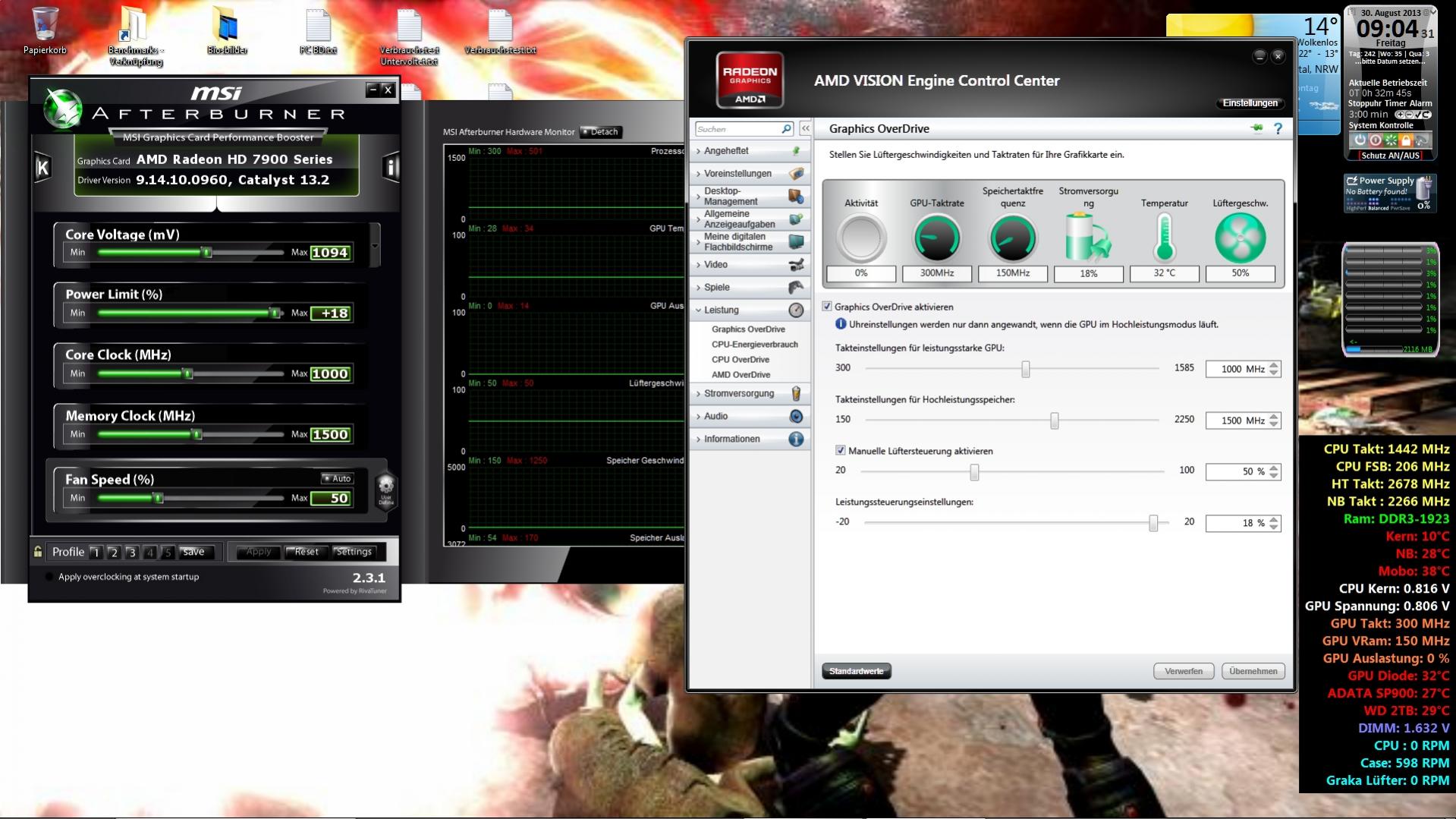The height and width of the screenshot is (819, 1456).
Task: Open CPU-Energieverbrauch in the sidebar
Action: pos(755,345)
